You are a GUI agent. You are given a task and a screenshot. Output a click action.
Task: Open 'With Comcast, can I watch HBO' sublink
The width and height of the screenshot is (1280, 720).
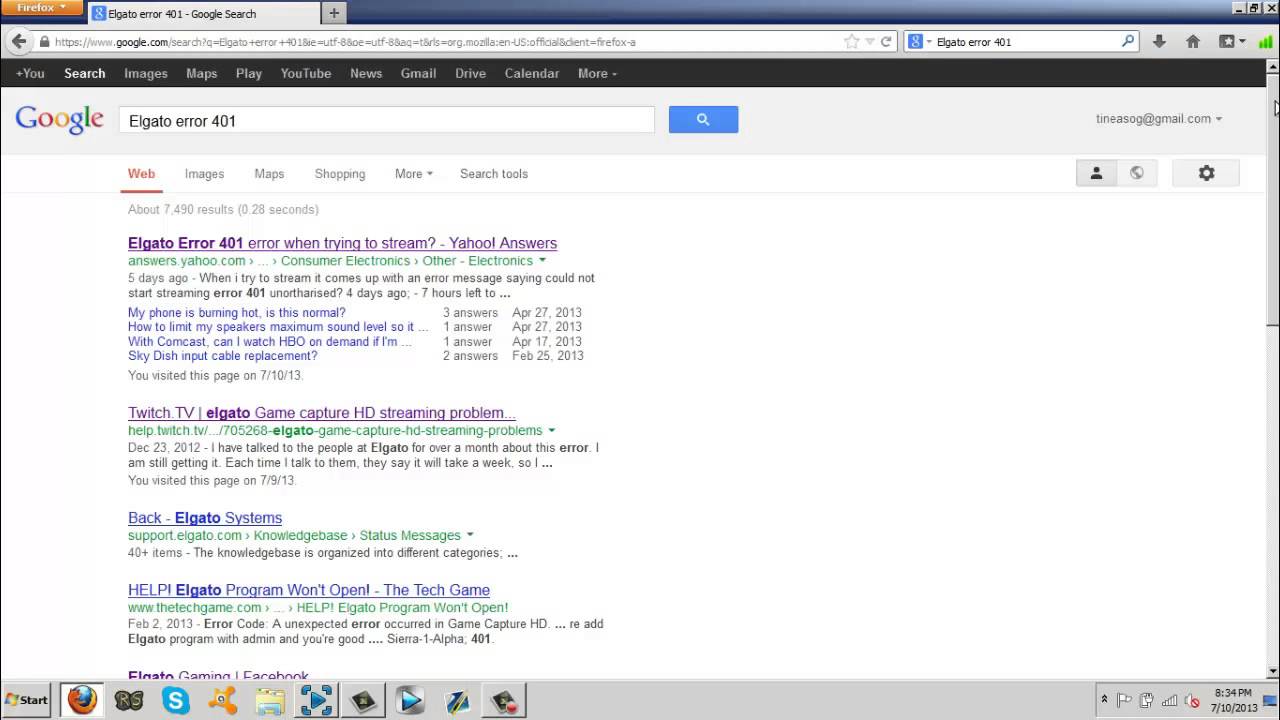[x=270, y=341]
